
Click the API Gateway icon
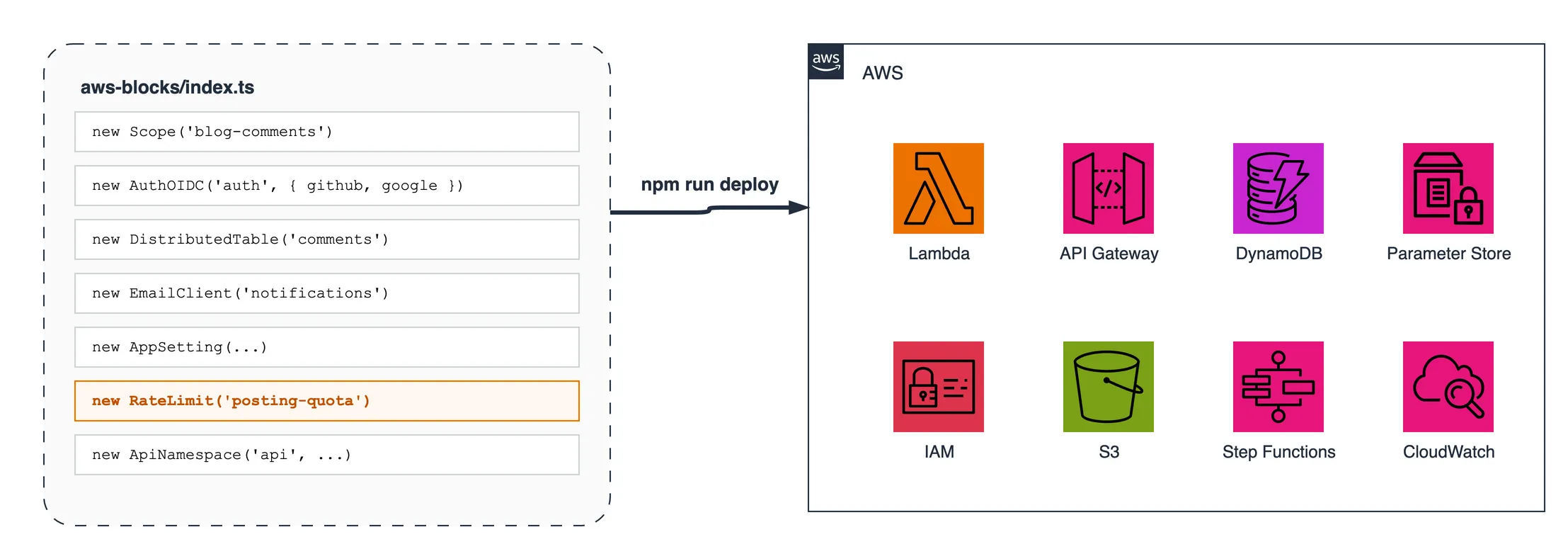(x=1108, y=188)
